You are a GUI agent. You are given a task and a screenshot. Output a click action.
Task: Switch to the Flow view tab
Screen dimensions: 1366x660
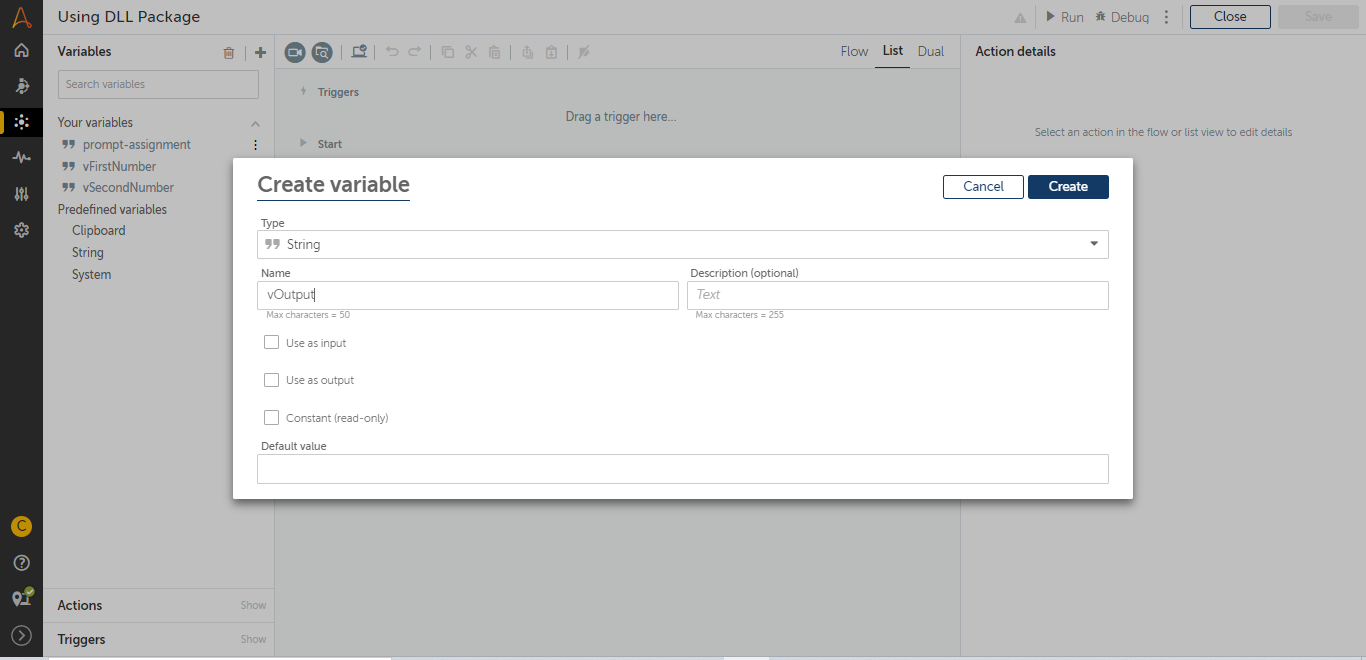854,51
